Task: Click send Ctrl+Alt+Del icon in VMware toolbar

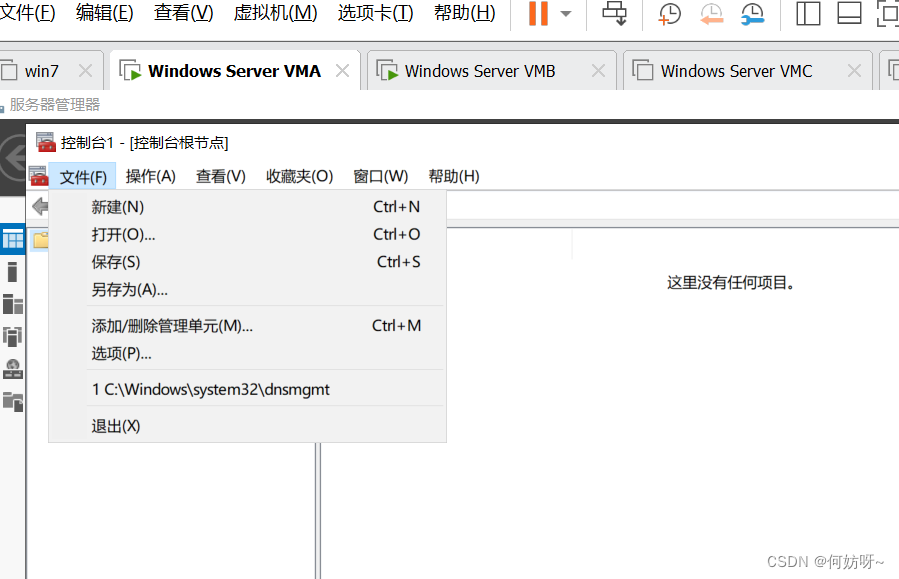Action: tap(615, 13)
